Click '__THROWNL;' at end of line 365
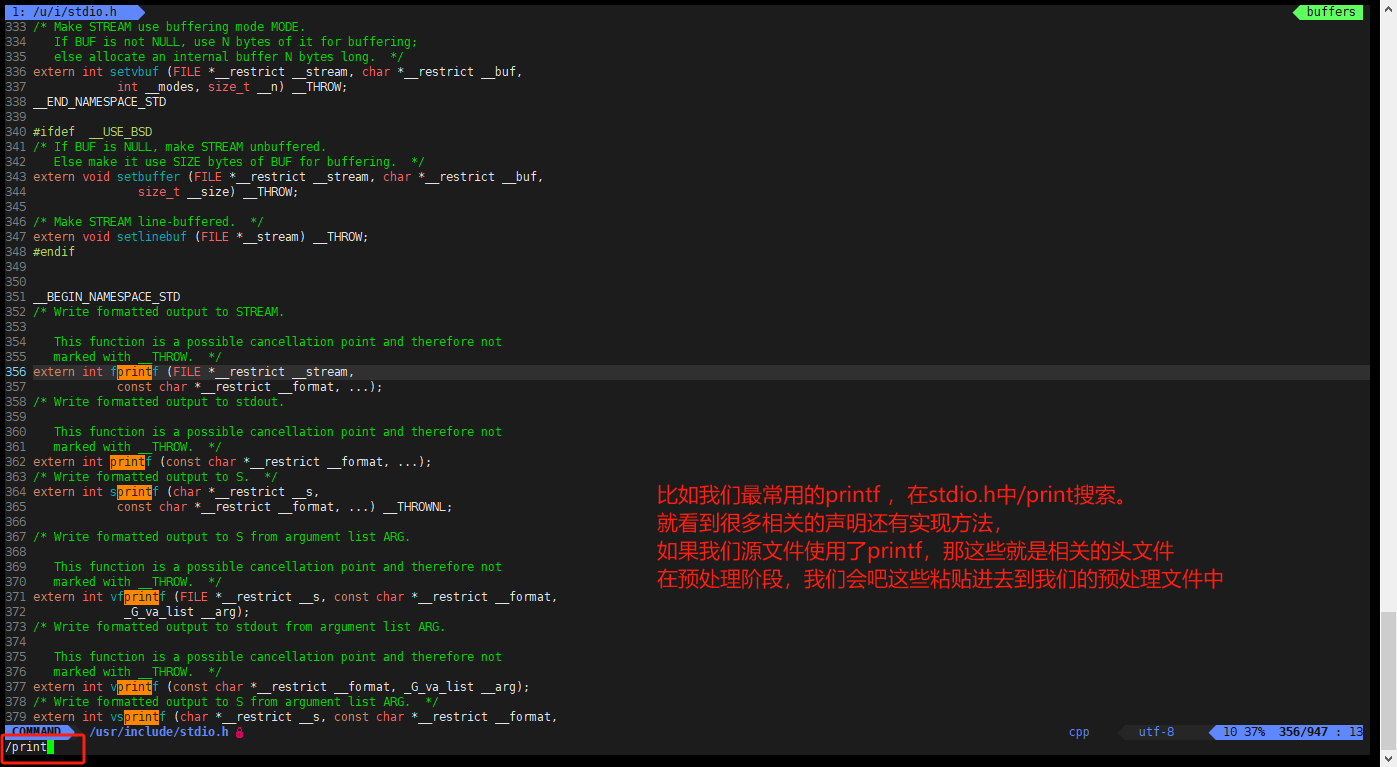Image resolution: width=1397 pixels, height=767 pixels. tap(418, 507)
